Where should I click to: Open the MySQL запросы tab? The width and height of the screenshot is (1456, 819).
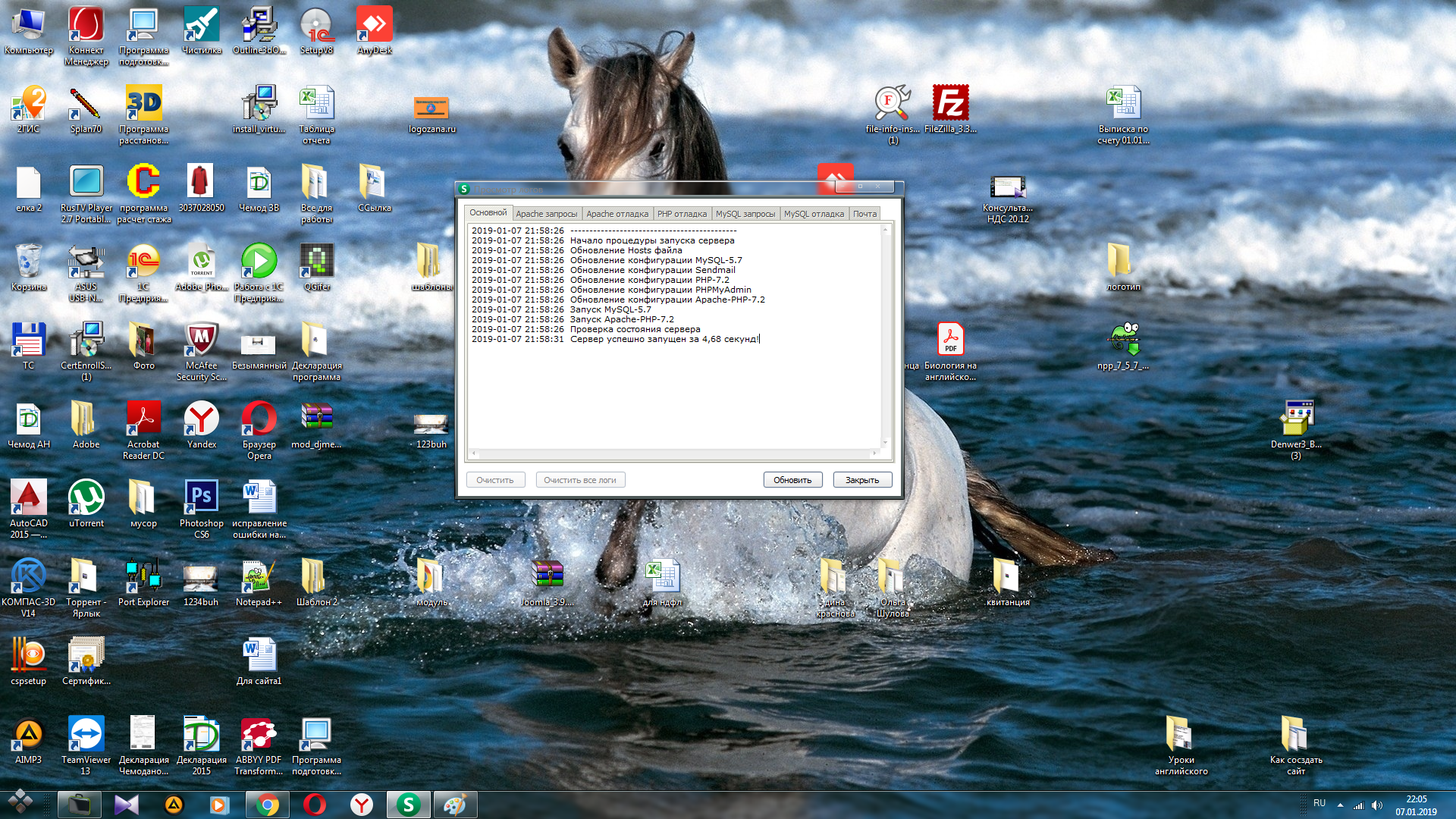click(745, 214)
